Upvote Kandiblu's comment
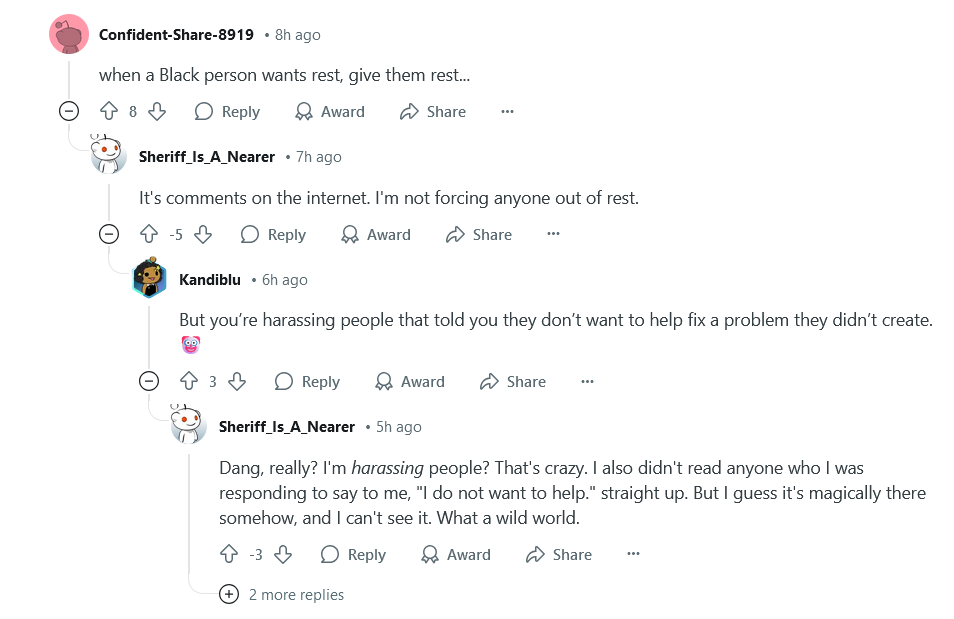Screen dimensions: 954x619 (x=189, y=382)
